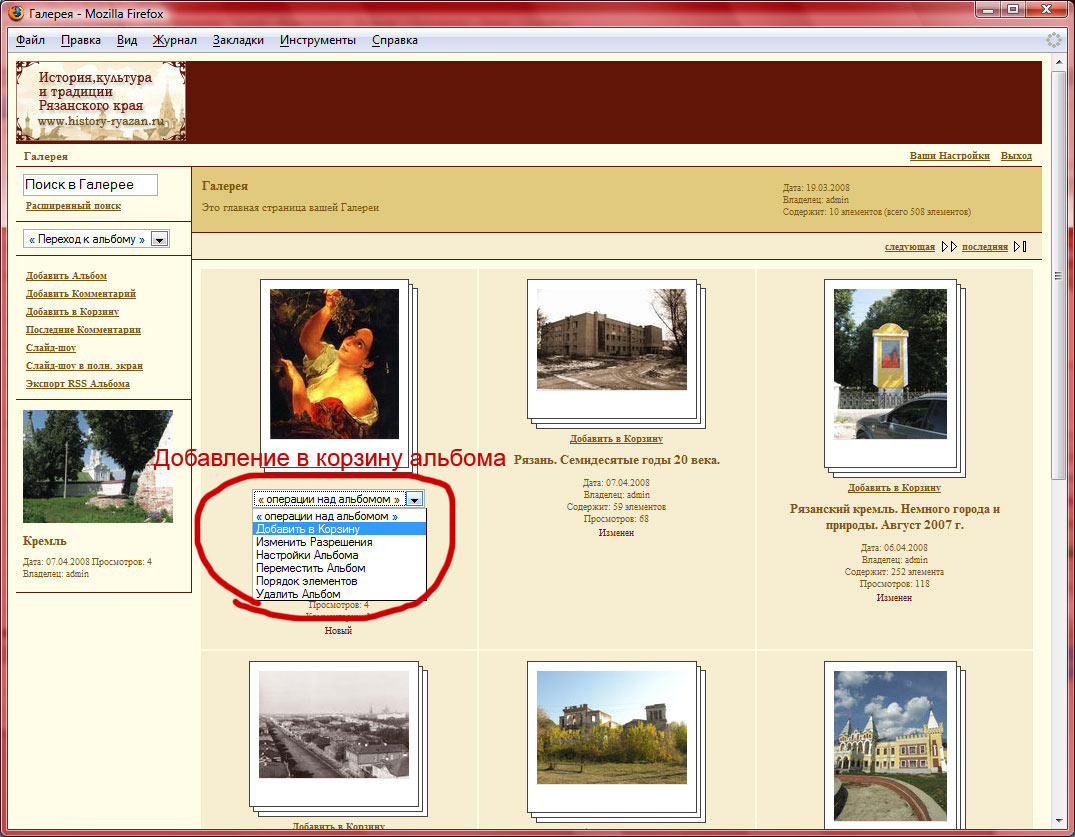Click the scrollbar up arrow
Image resolution: width=1075 pixels, height=837 pixels.
pyautogui.click(x=1058, y=64)
